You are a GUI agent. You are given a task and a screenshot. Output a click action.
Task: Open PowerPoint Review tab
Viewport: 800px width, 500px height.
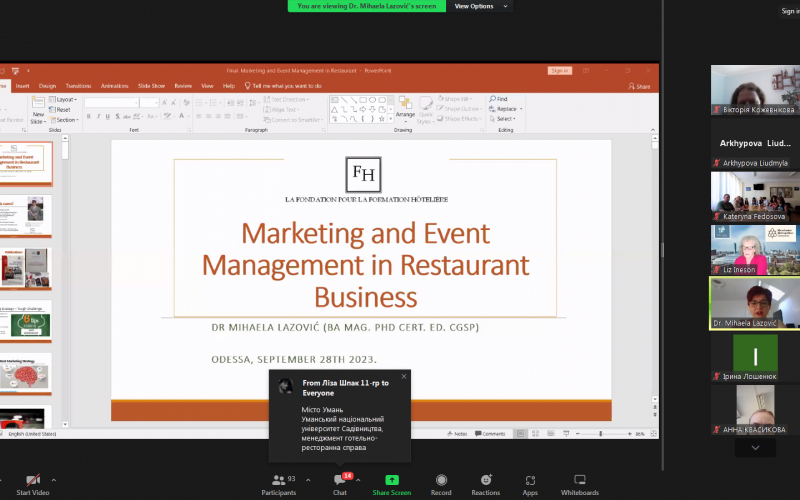click(x=183, y=86)
